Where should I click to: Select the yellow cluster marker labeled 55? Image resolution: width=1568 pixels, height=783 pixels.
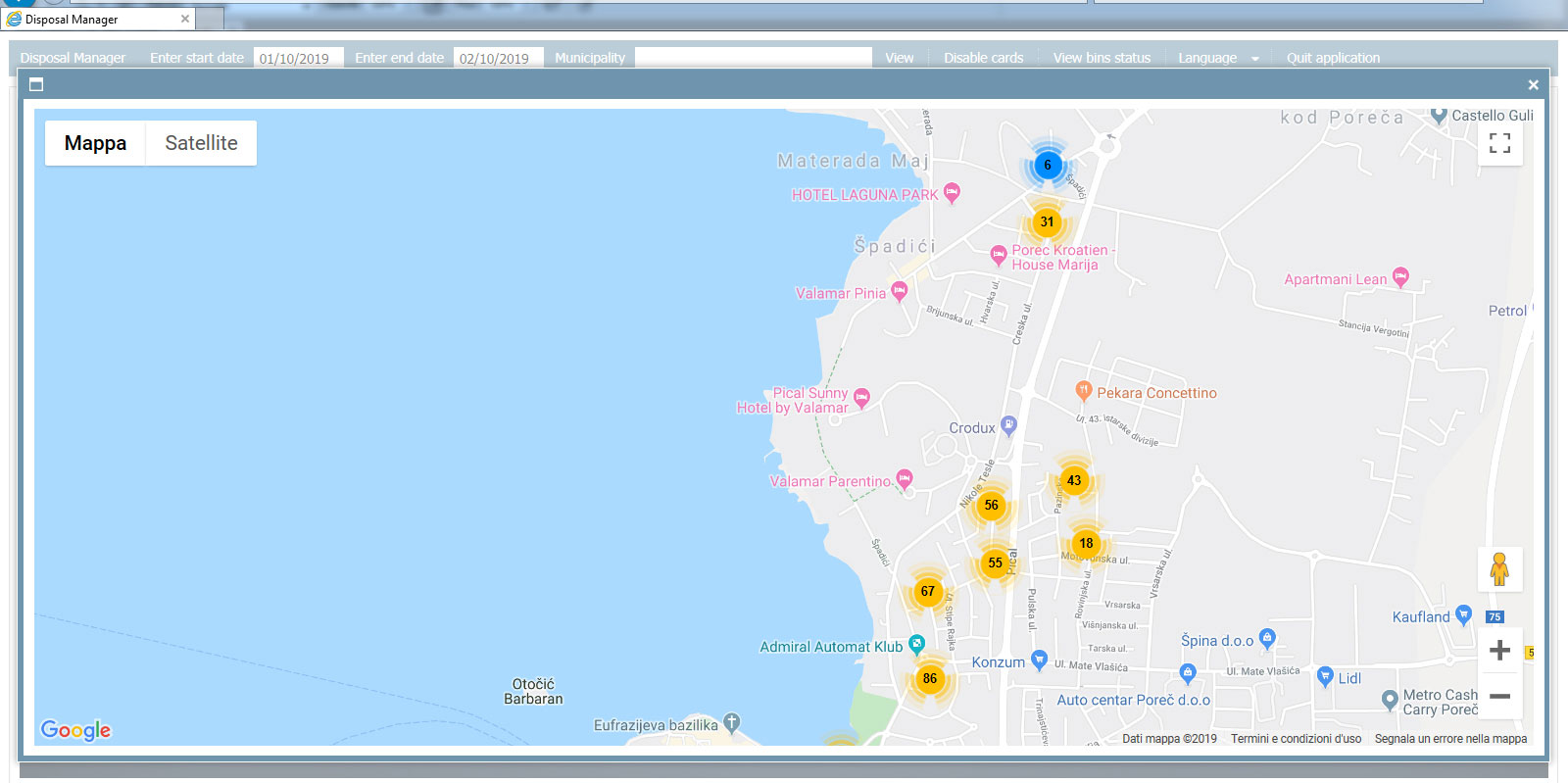click(x=996, y=563)
